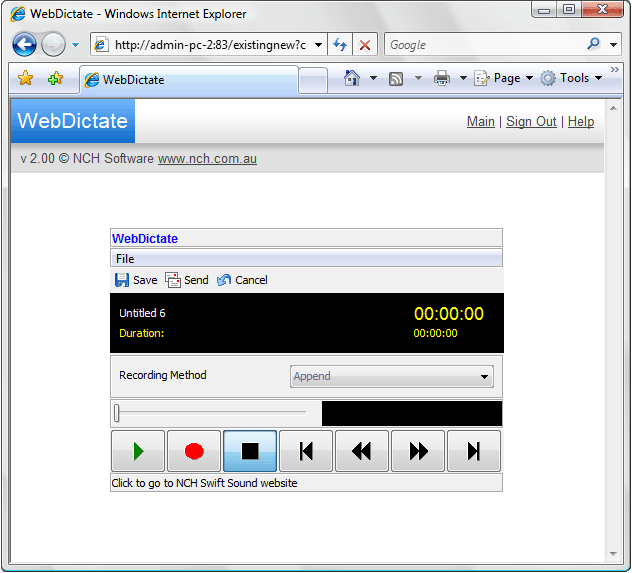
Task: Jump to start of dictation
Action: (x=306, y=451)
